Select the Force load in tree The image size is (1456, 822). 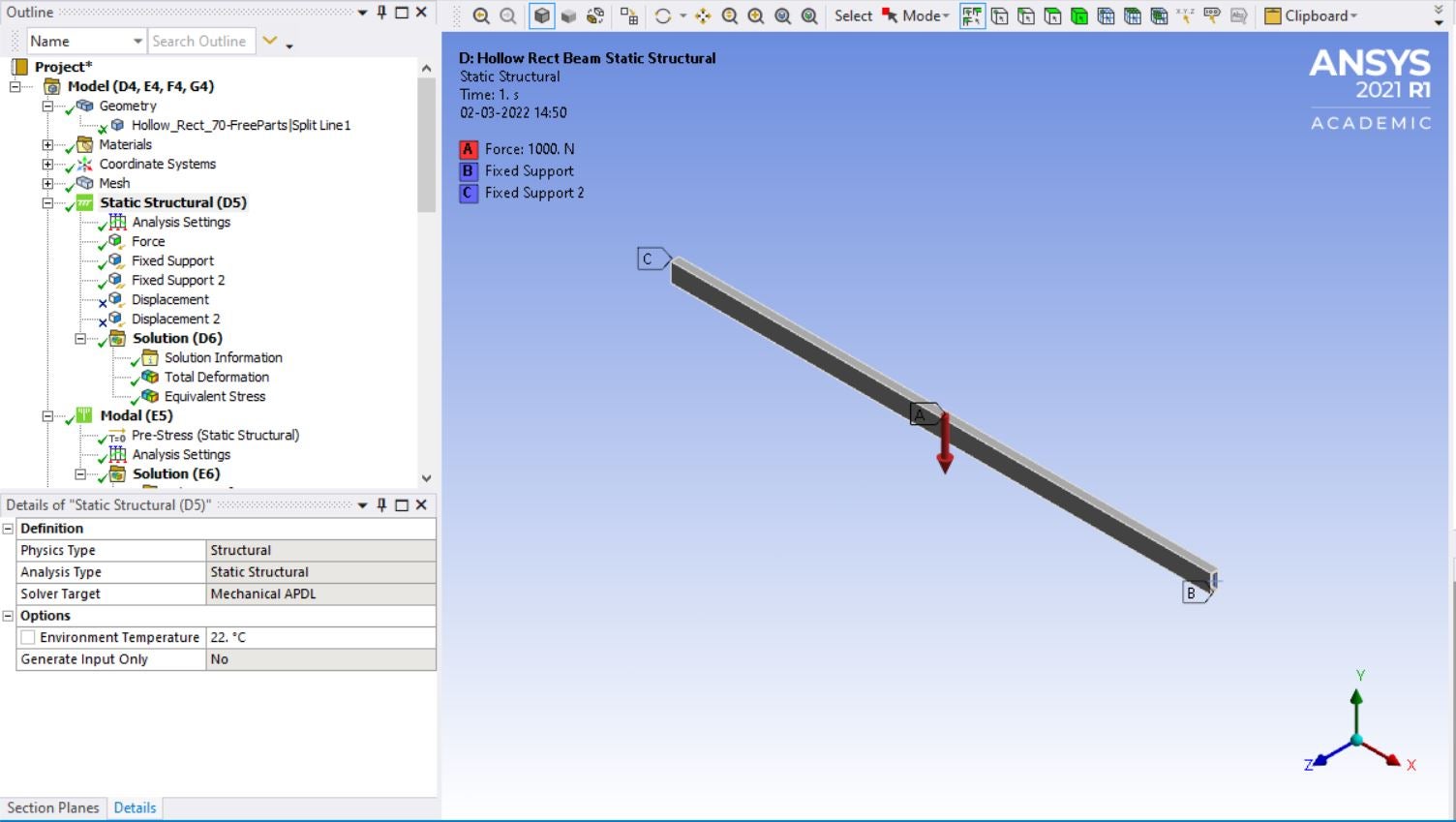(148, 241)
